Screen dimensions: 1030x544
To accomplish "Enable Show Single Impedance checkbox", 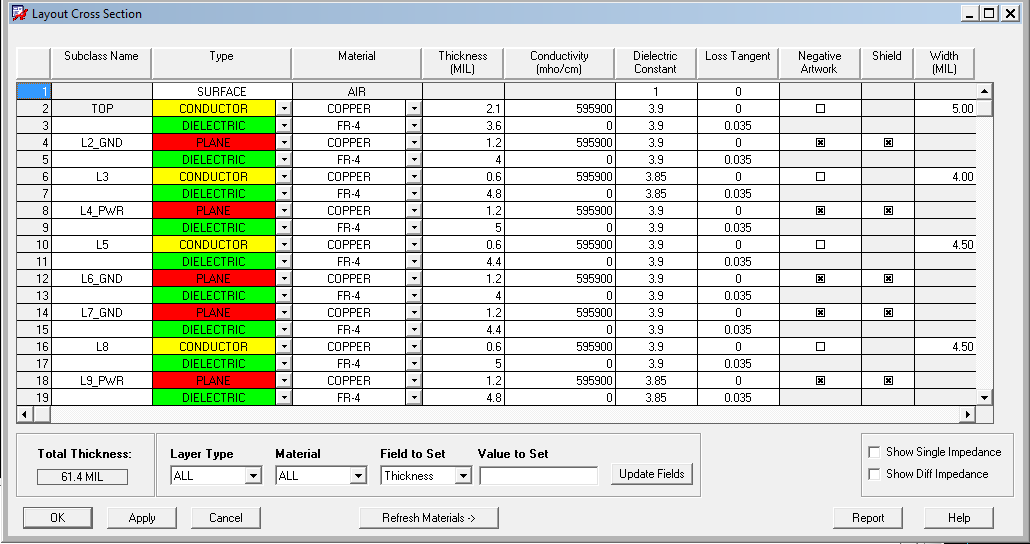I will click(874, 452).
